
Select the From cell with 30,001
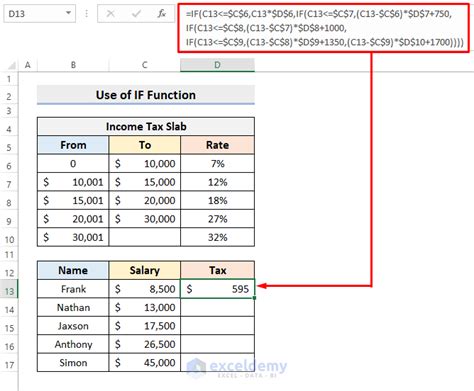tap(73, 237)
